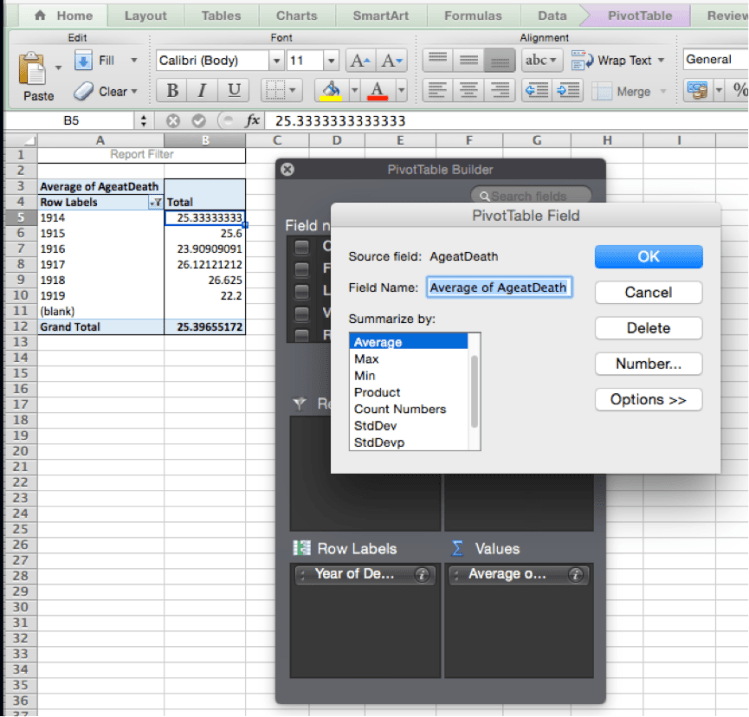749x717 pixels.
Task: Check the second field checkbox in builder
Action: tap(301, 268)
